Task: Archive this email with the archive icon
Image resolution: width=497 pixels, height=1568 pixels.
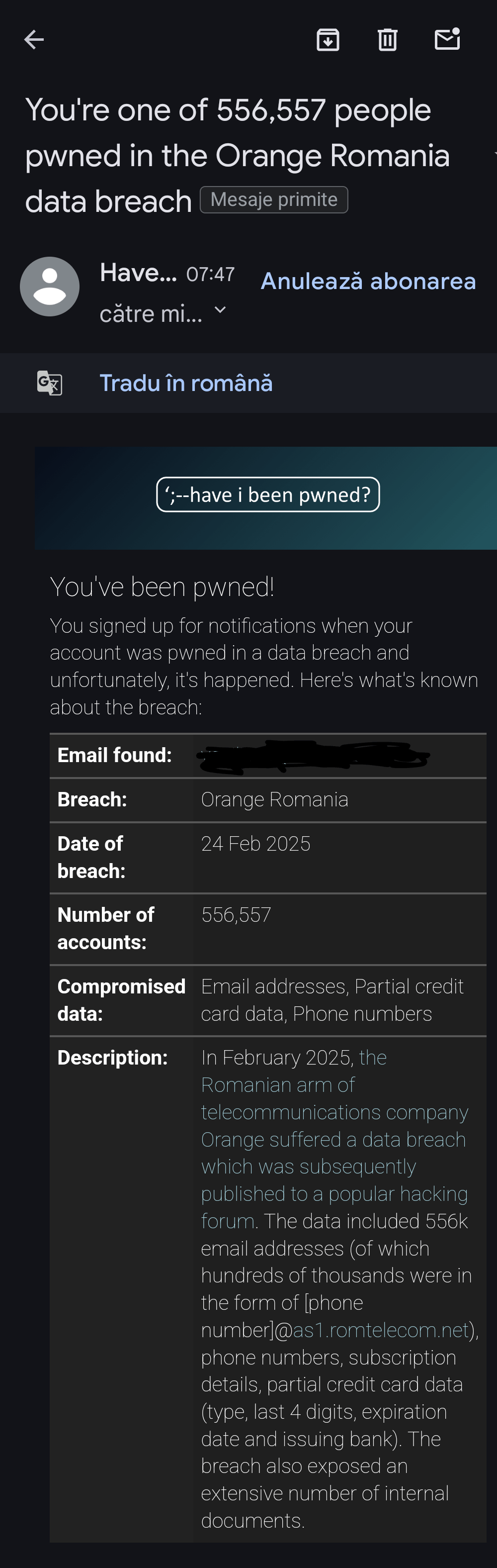Action: coord(328,40)
